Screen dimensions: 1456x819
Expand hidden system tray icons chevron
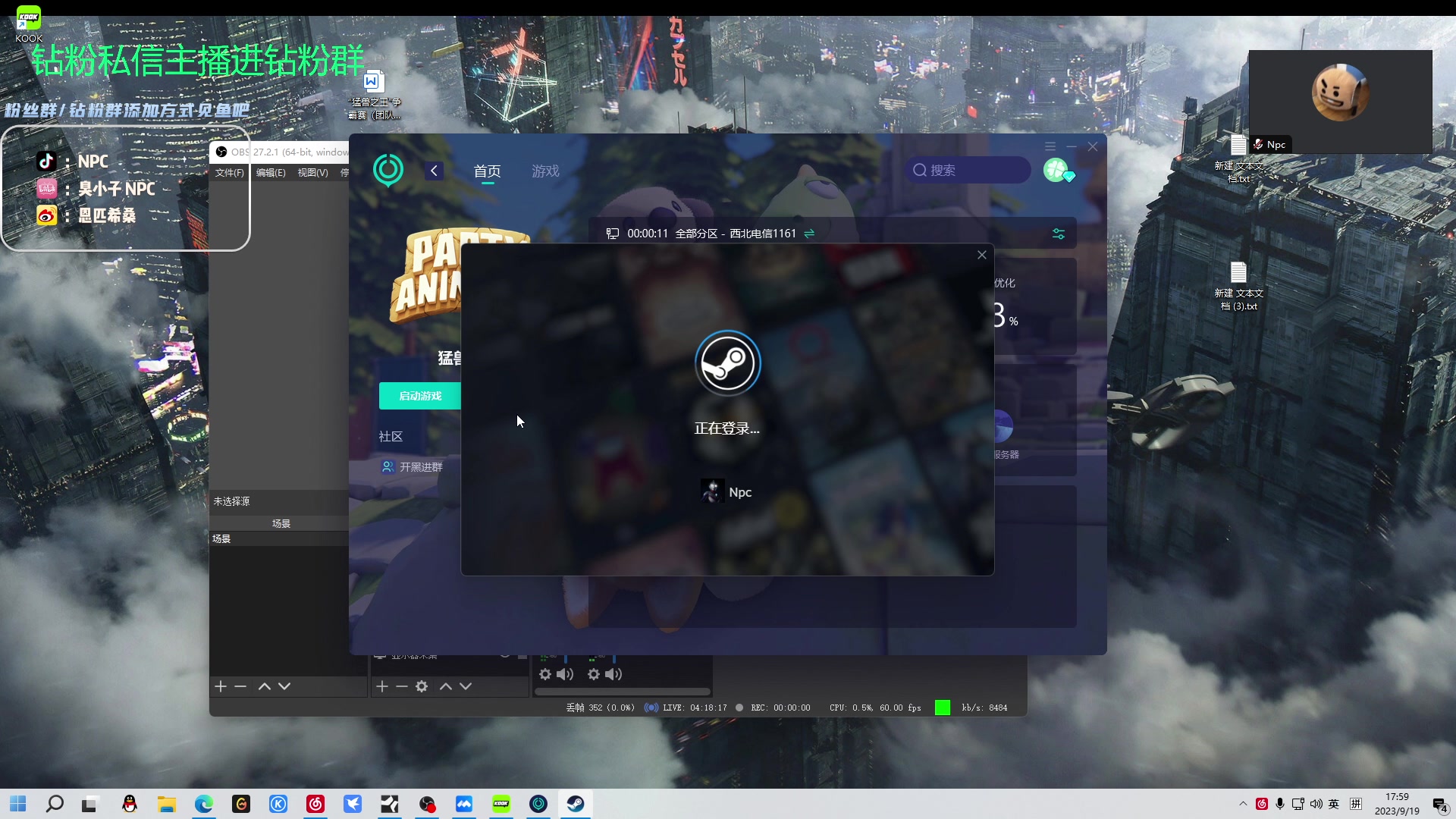[1243, 804]
